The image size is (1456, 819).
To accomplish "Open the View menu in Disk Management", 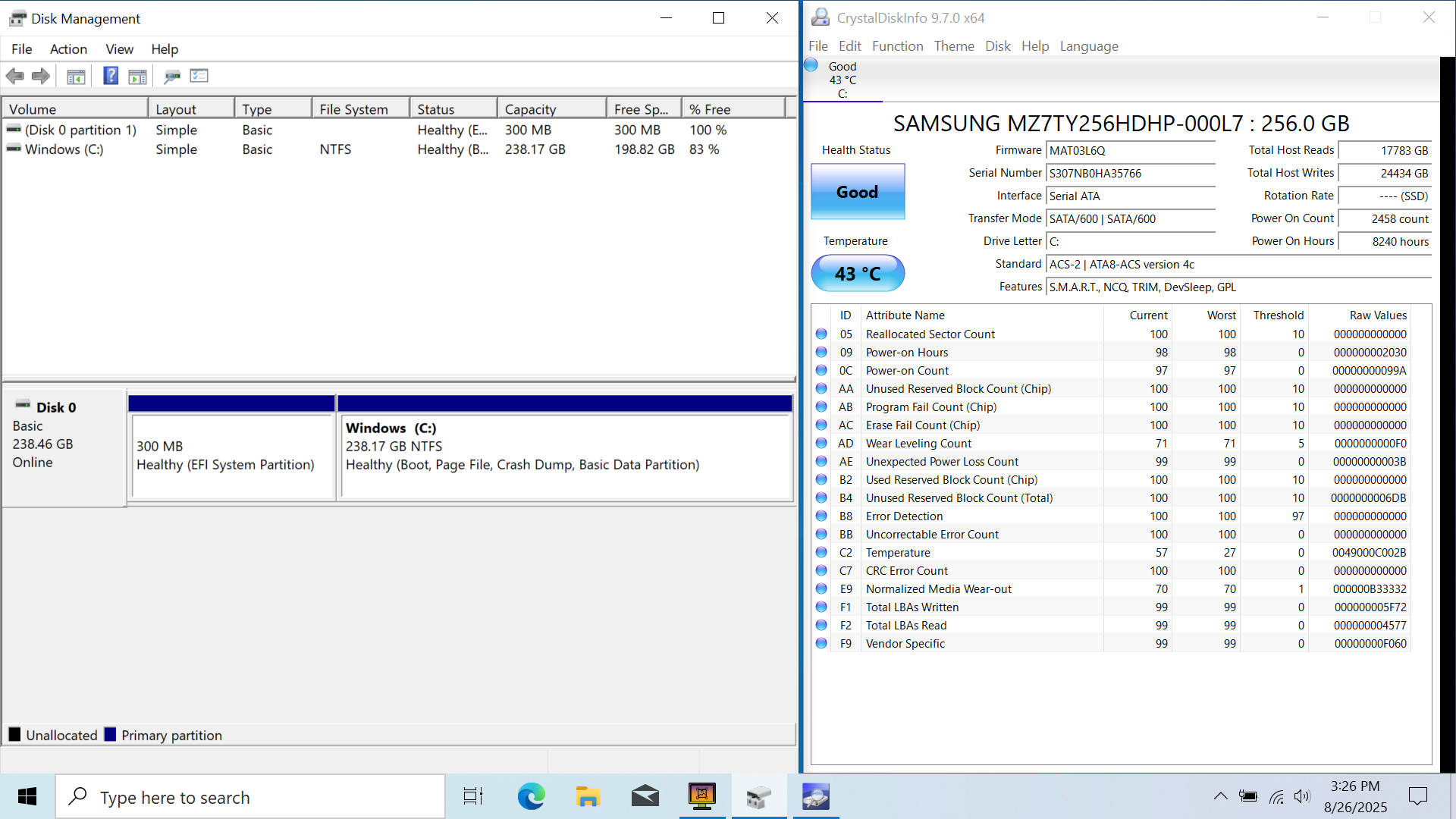I will pyautogui.click(x=119, y=49).
